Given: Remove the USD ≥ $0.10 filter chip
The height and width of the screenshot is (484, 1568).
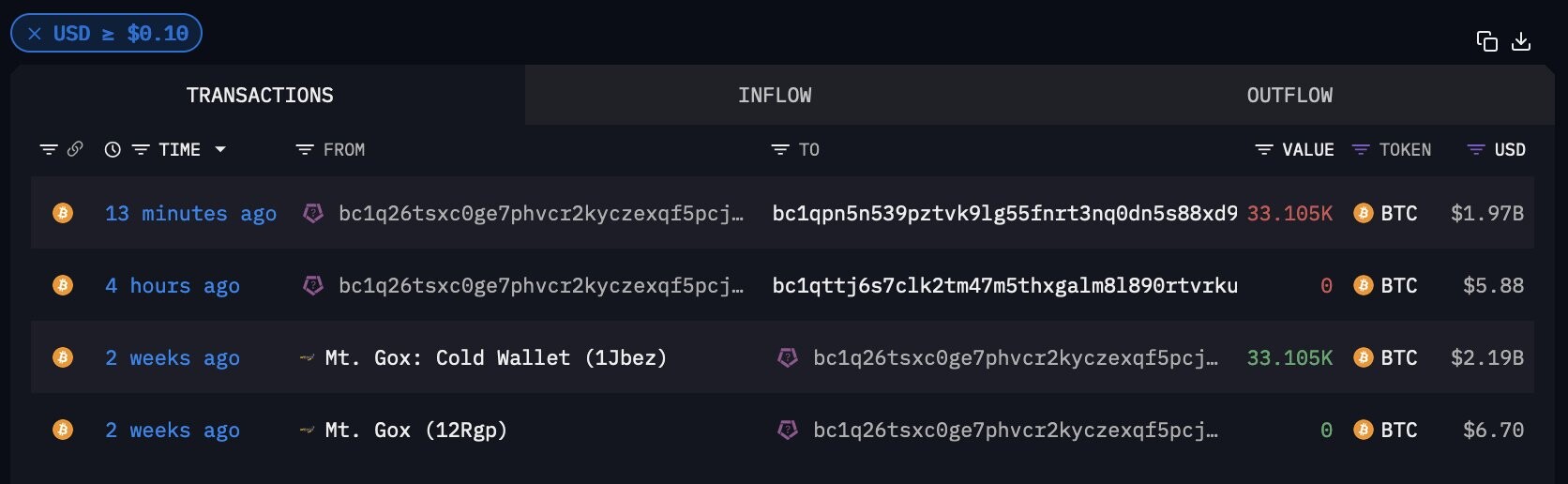Looking at the screenshot, I should pyautogui.click(x=35, y=34).
